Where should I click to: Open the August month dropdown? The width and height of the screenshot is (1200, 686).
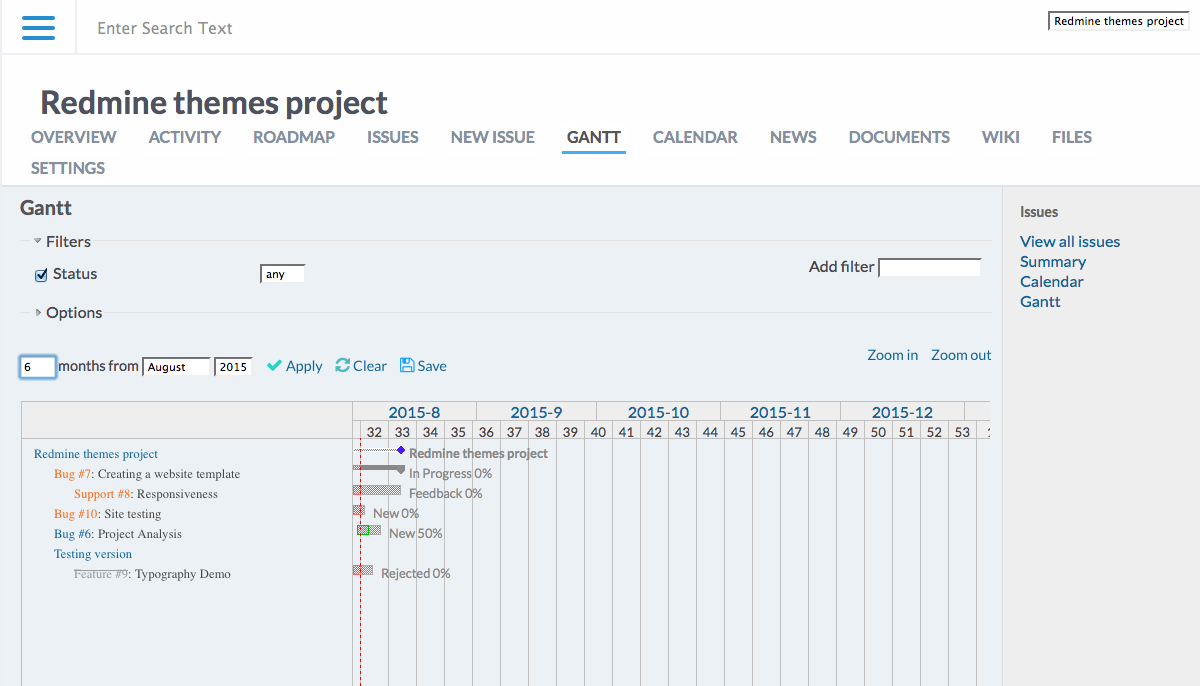point(176,367)
